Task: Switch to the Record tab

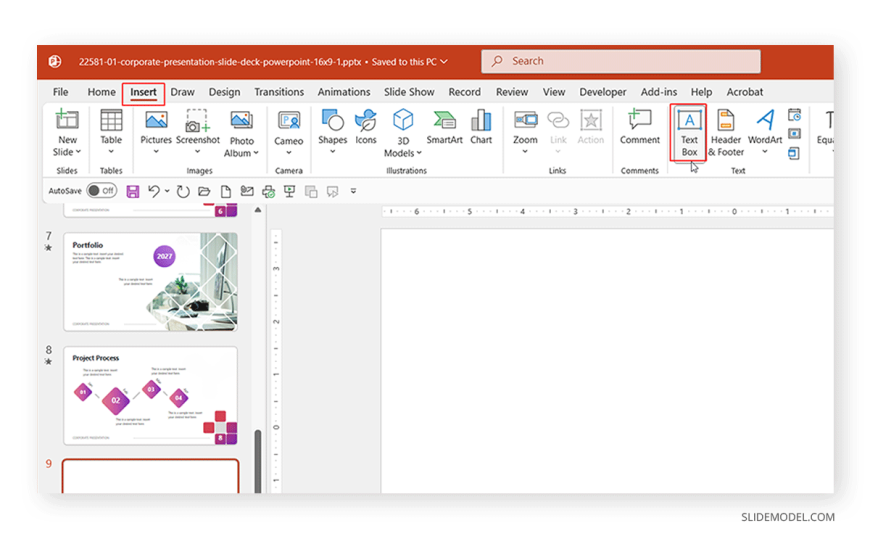Action: (x=464, y=92)
